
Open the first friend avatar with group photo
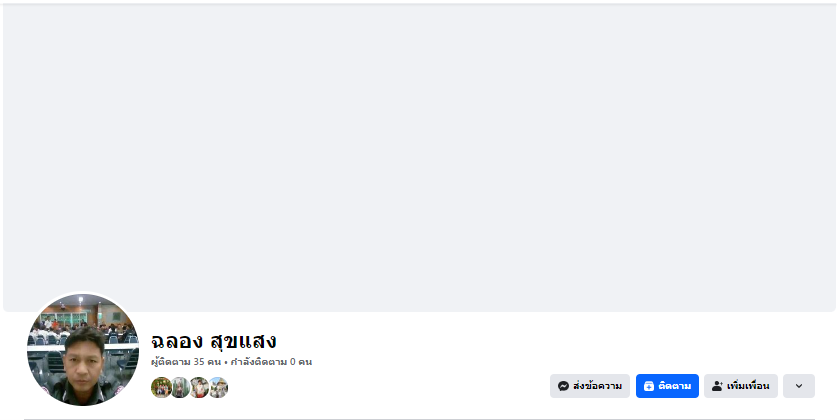[161, 387]
